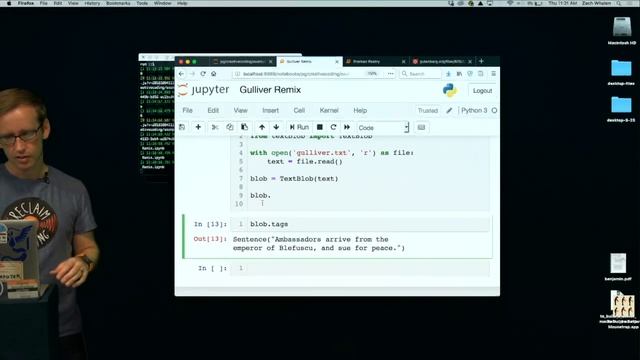This screenshot has width=640, height=360.
Task: Click the browser URL address bar
Action: coord(308,74)
